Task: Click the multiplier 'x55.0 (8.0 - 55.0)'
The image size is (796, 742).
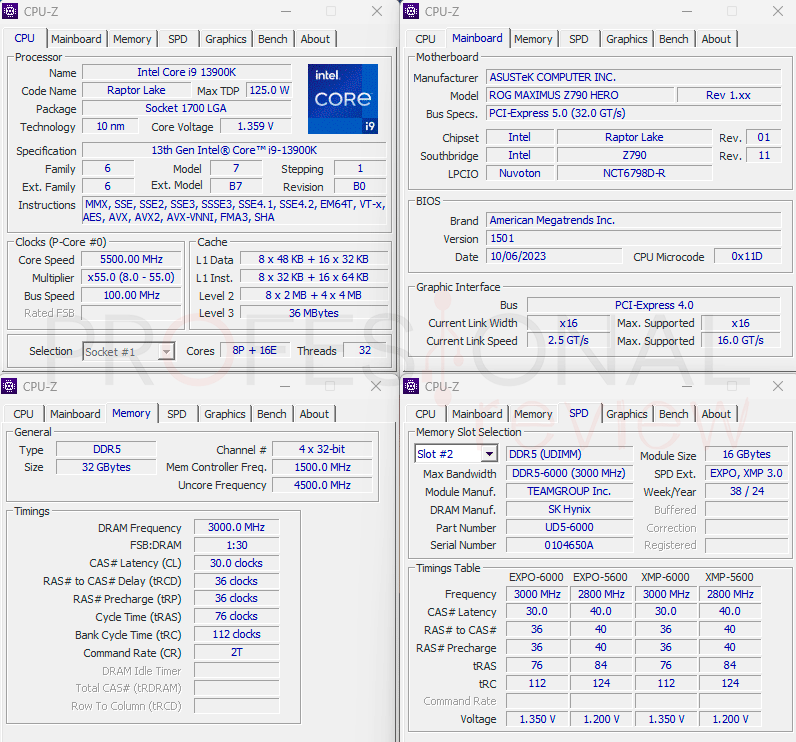Action: click(x=131, y=277)
